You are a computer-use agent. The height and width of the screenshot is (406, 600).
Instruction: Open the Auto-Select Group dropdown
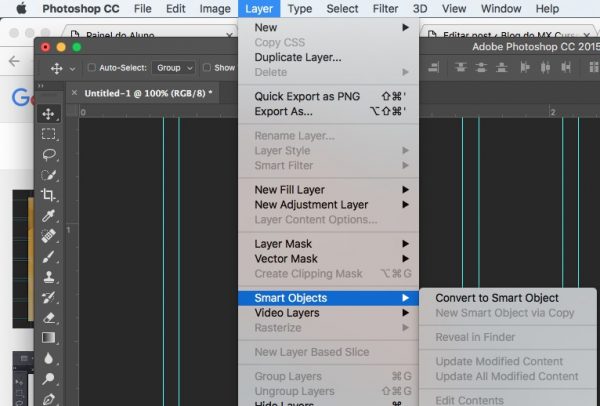click(173, 68)
